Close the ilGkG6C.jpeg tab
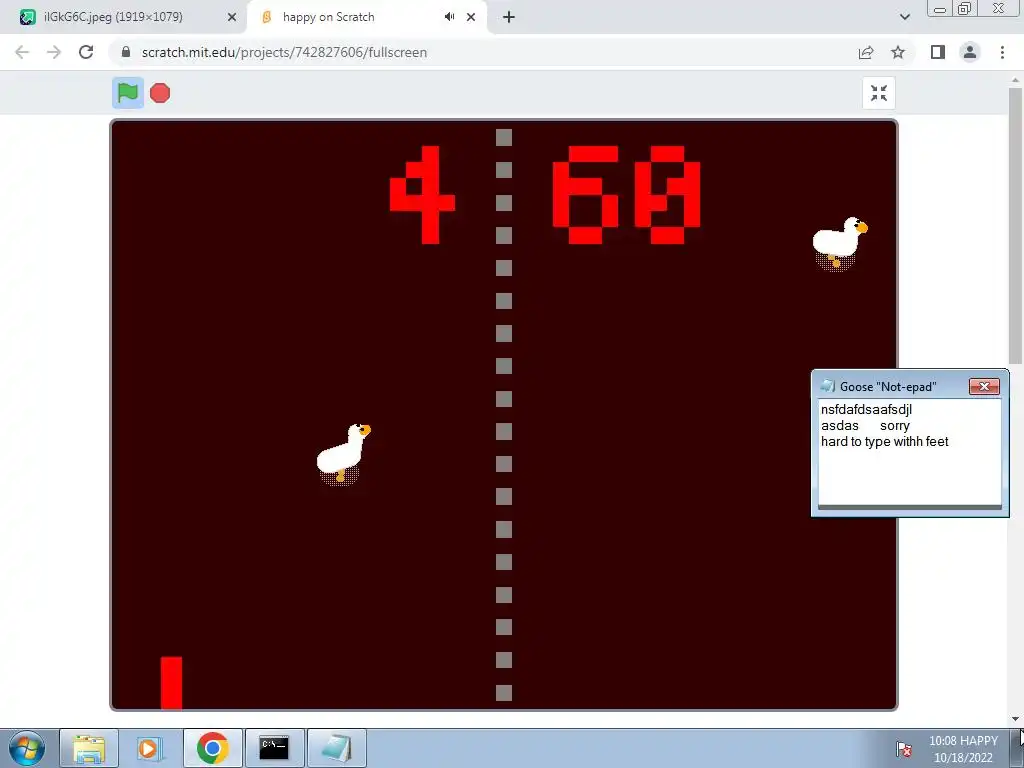Viewport: 1024px width, 768px height. [232, 17]
